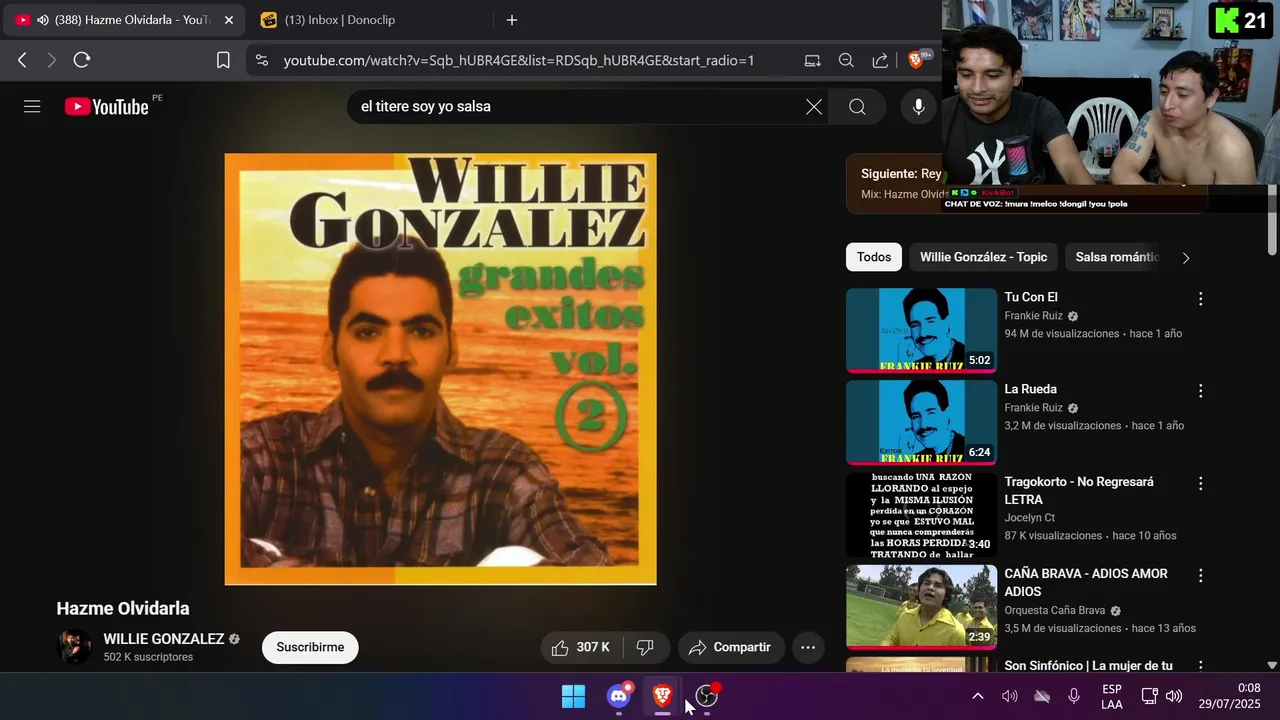This screenshot has width=1280, height=720.
Task: Share this page via address bar icon
Action: [x=880, y=60]
